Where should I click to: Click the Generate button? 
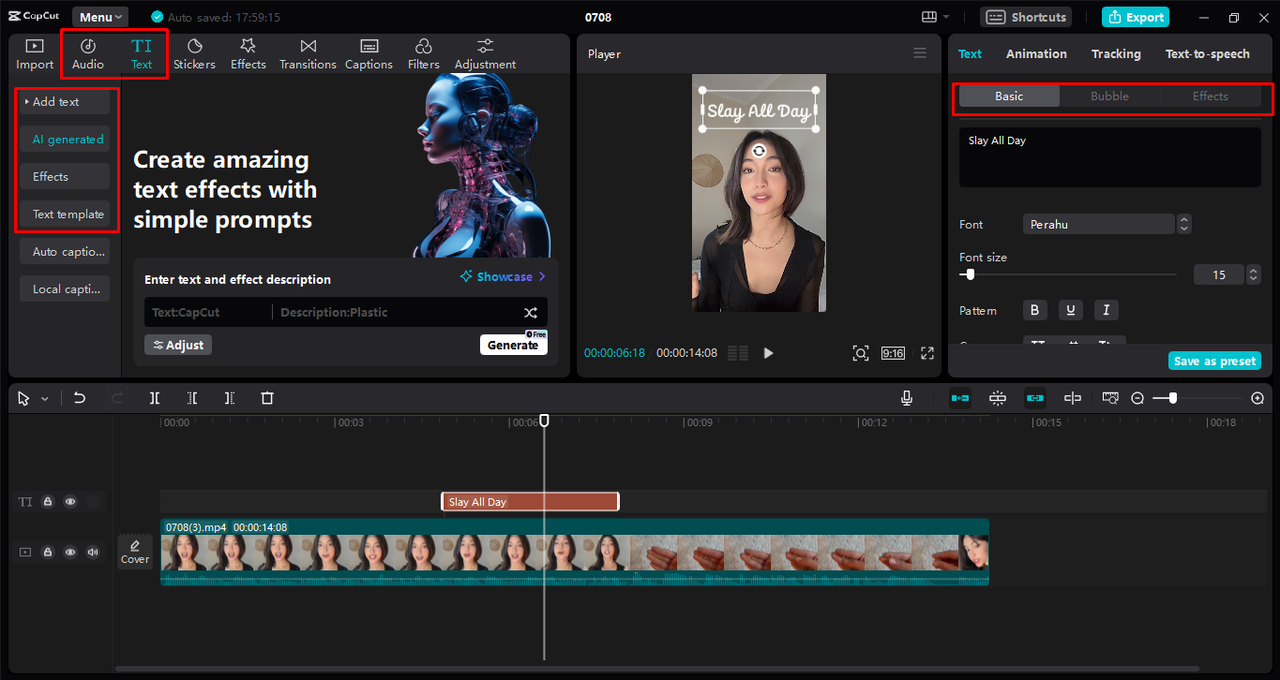[x=513, y=344]
